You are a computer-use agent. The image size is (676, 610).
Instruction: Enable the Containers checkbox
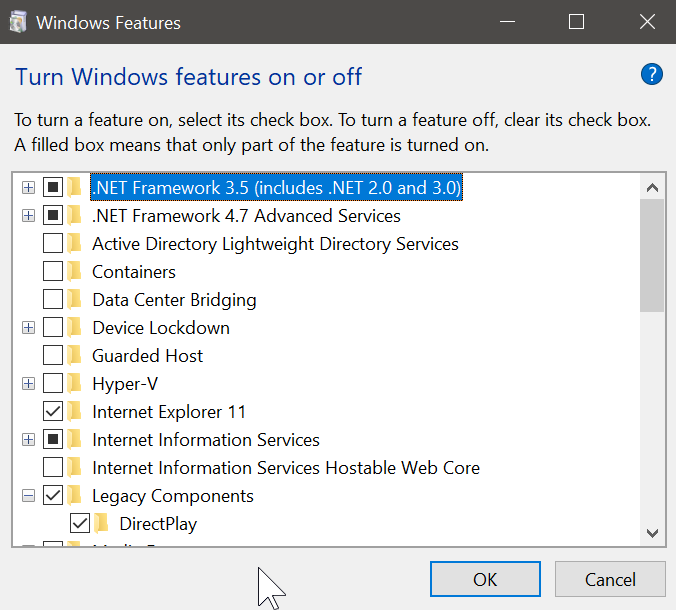pyautogui.click(x=53, y=271)
